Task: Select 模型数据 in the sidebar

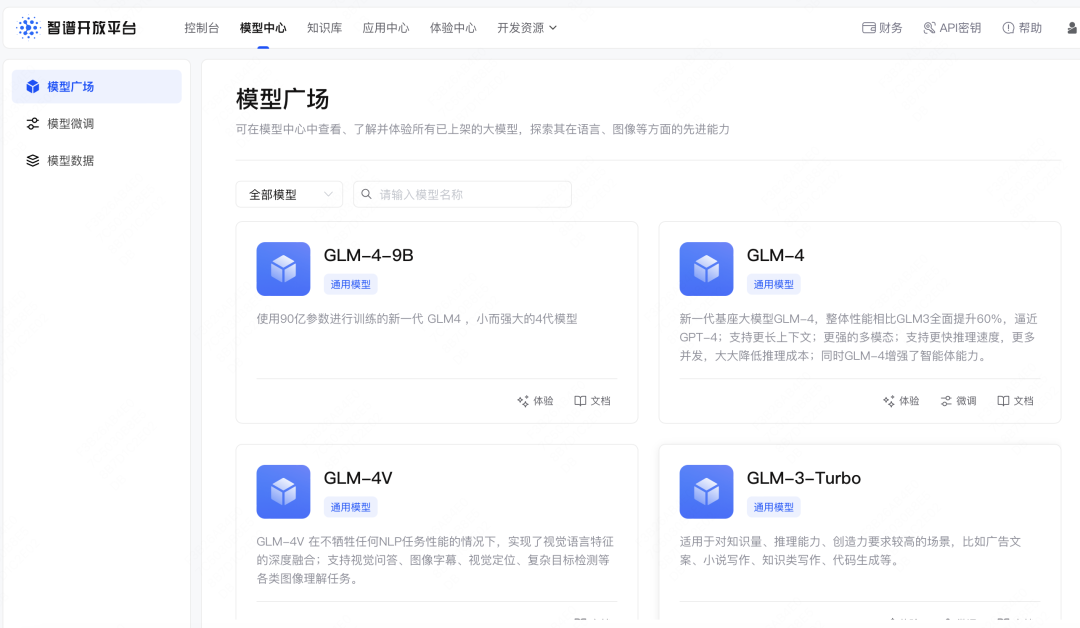Action: 70,161
